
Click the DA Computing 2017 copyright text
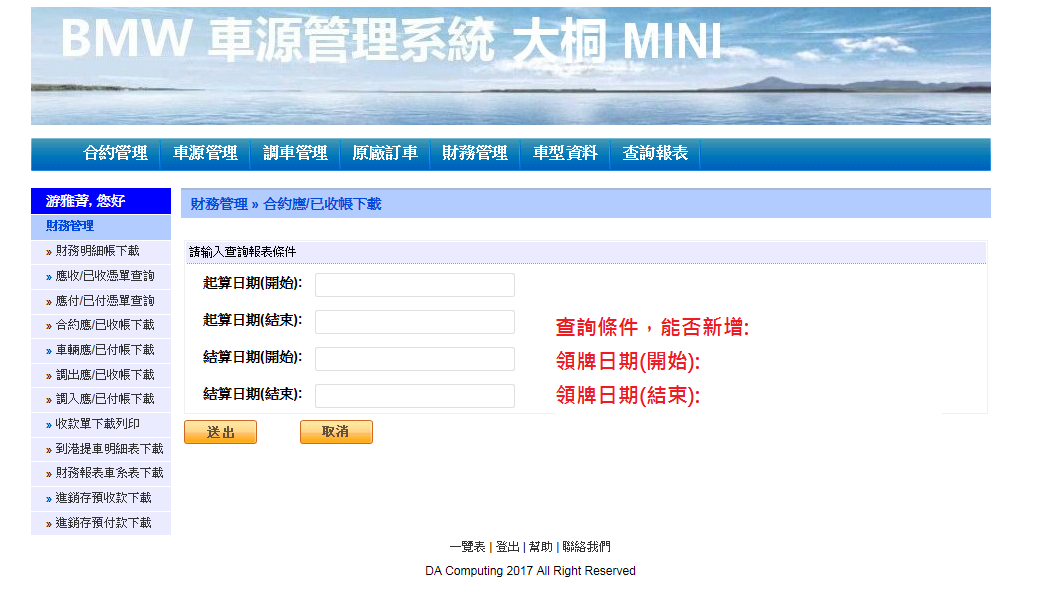click(x=530, y=571)
